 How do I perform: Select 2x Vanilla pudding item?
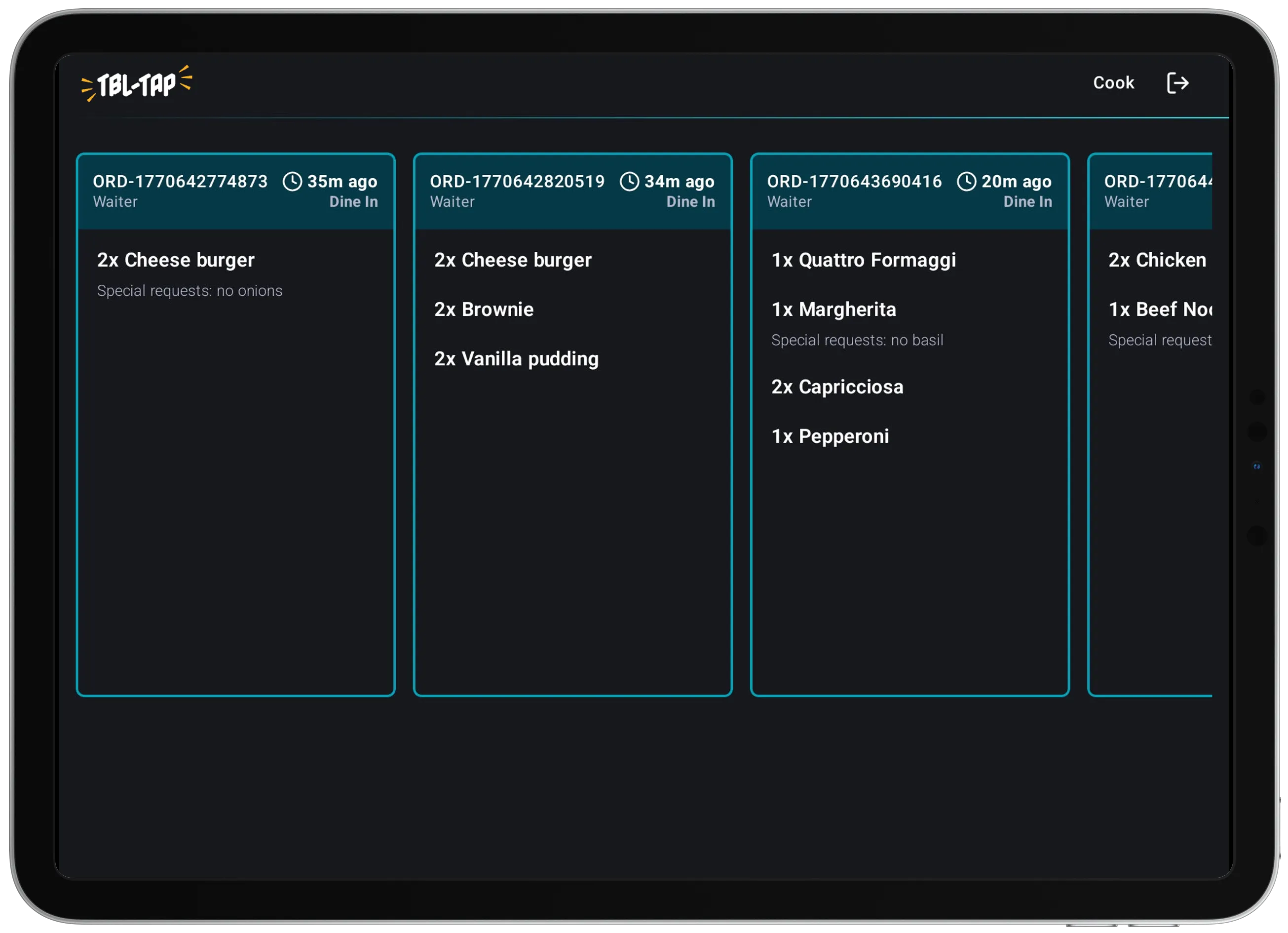click(516, 359)
